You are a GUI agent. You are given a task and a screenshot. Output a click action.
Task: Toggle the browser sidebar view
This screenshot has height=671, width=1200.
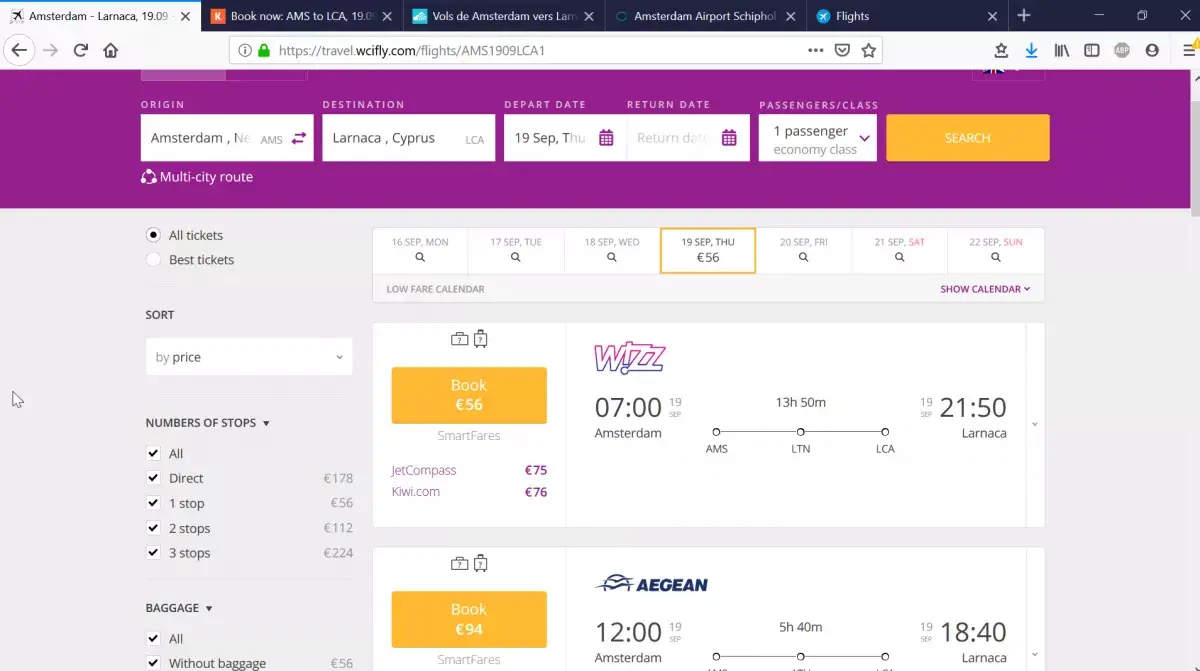1092,50
